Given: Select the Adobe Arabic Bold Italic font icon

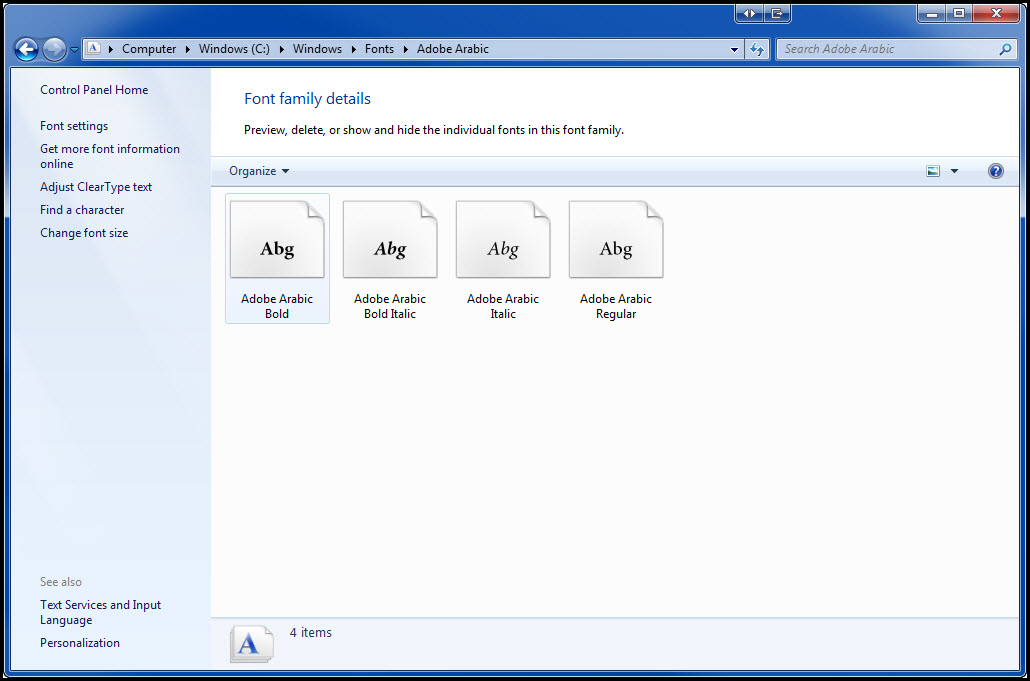Looking at the screenshot, I should tap(390, 240).
